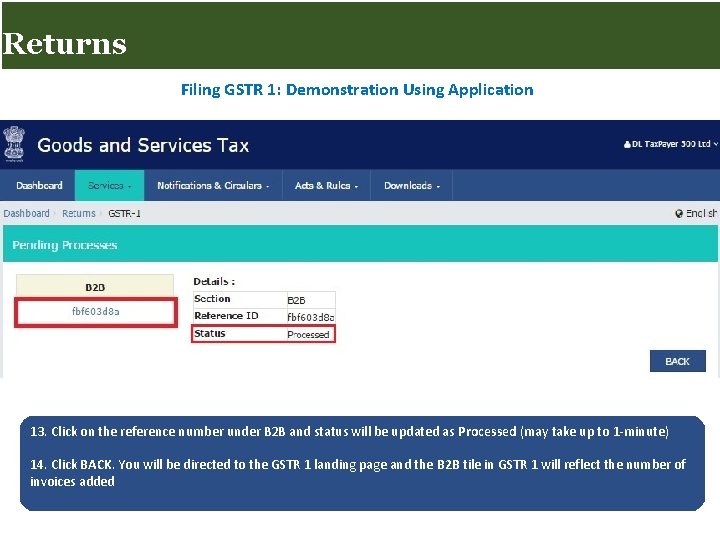This screenshot has width=720, height=540.
Task: Click the Reference ID row label
Action: pos(226,316)
